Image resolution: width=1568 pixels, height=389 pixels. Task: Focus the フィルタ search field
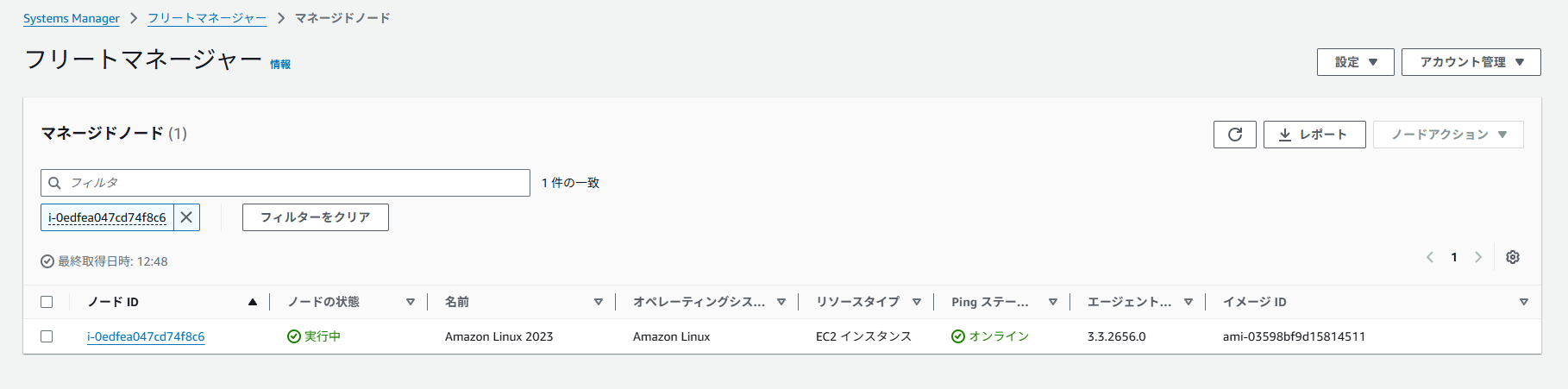click(x=285, y=183)
